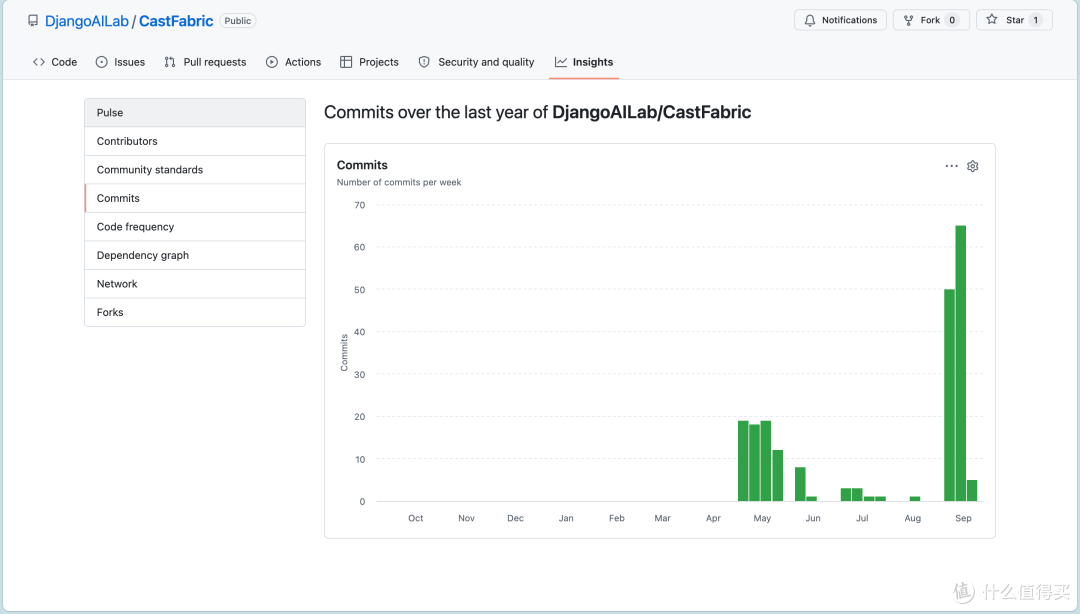Click the Commits chart title
This screenshot has height=614, width=1080.
(x=362, y=165)
